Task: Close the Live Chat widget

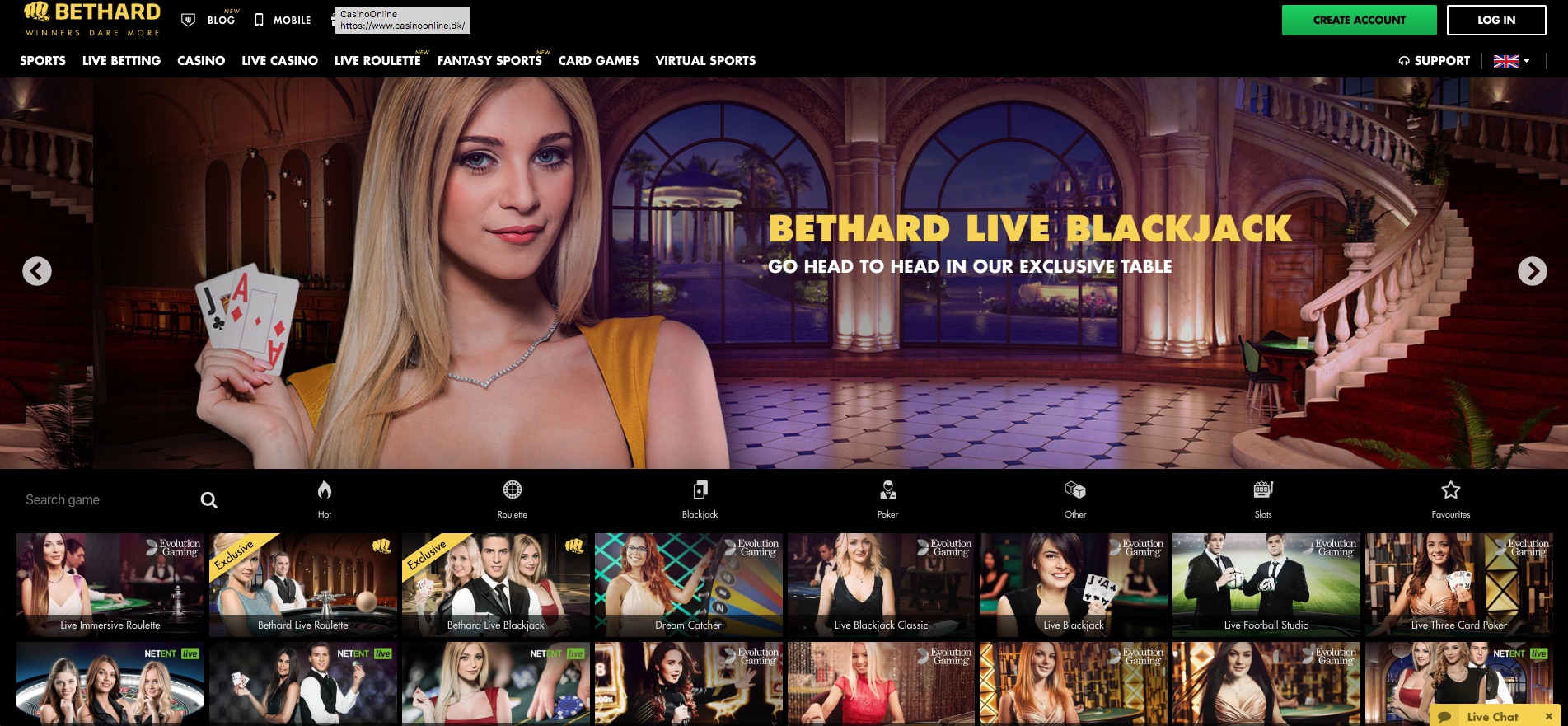Action: pos(1548,716)
